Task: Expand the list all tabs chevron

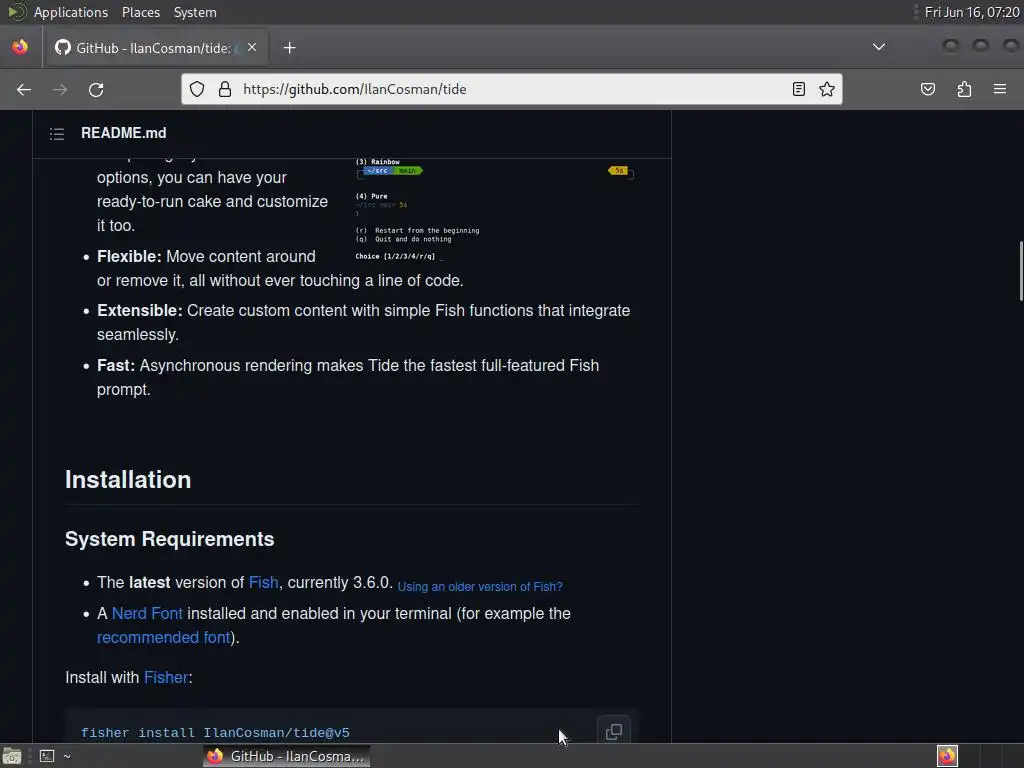Action: click(879, 47)
